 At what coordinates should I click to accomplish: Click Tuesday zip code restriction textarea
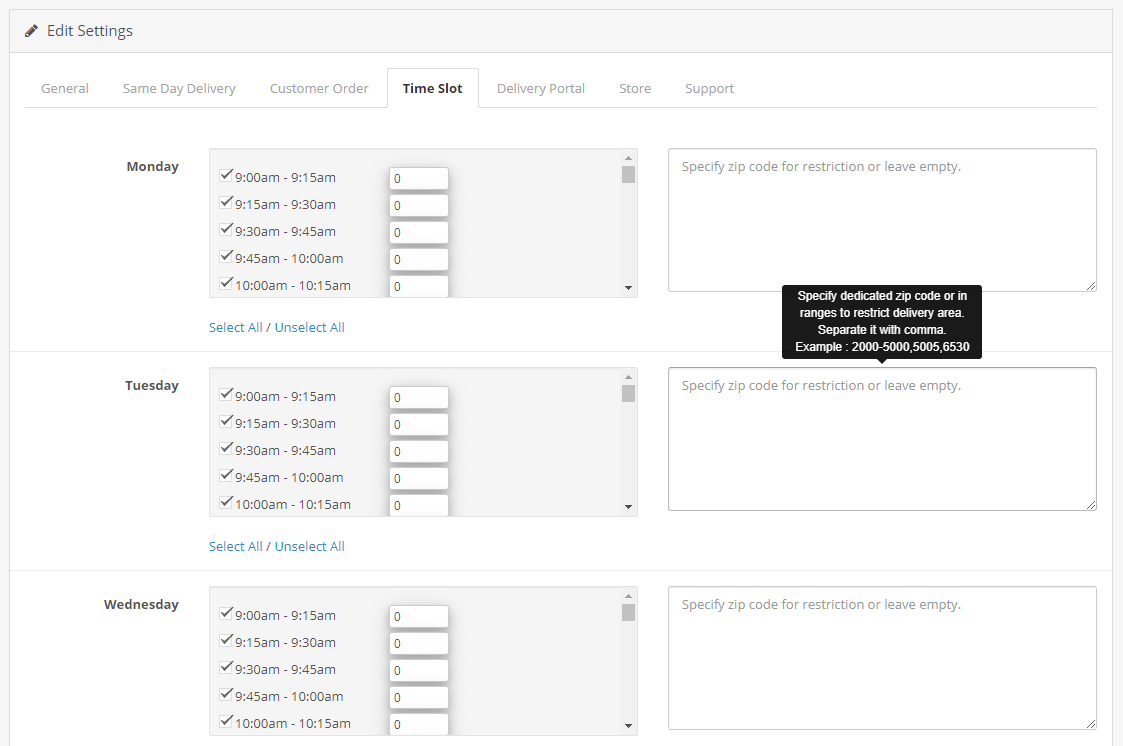tap(882, 439)
